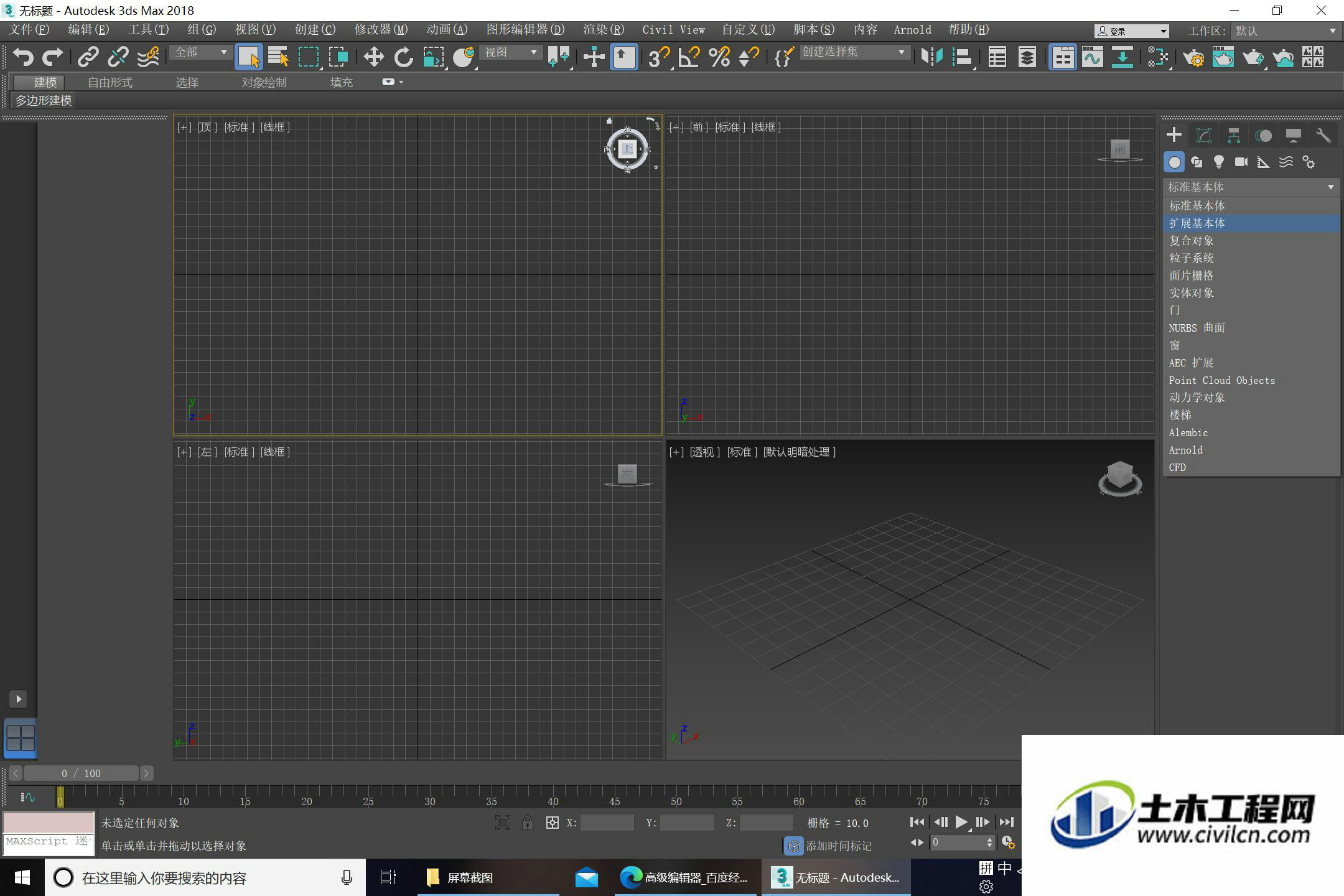Image resolution: width=1344 pixels, height=896 pixels.
Task: Go to the end frame button
Action: coord(1006,823)
